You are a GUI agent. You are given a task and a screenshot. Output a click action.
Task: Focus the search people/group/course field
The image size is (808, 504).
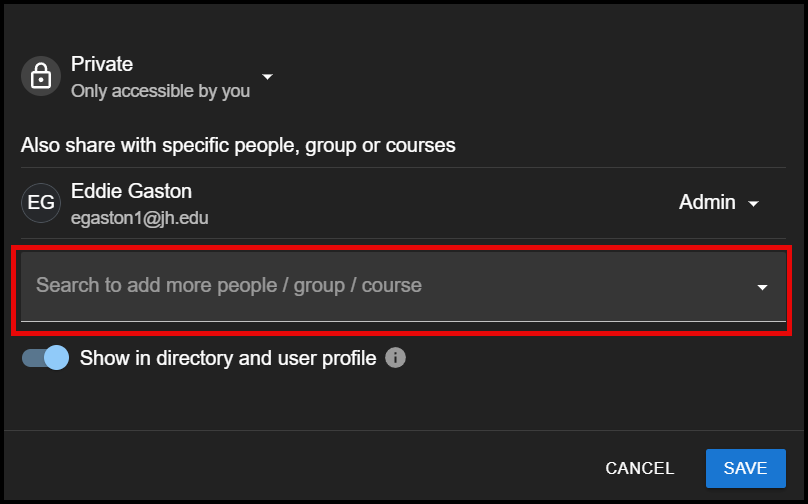[x=403, y=287]
